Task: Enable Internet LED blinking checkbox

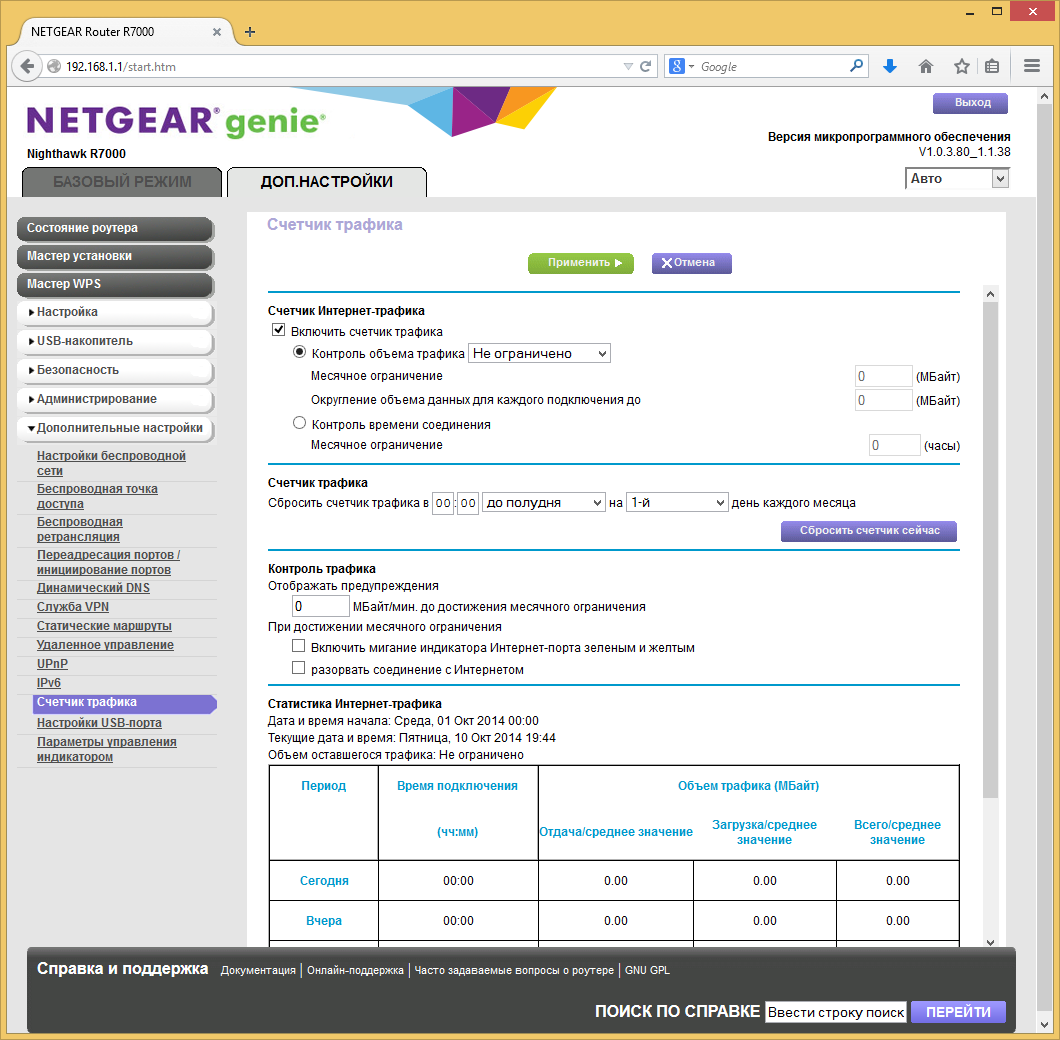Action: (298, 646)
